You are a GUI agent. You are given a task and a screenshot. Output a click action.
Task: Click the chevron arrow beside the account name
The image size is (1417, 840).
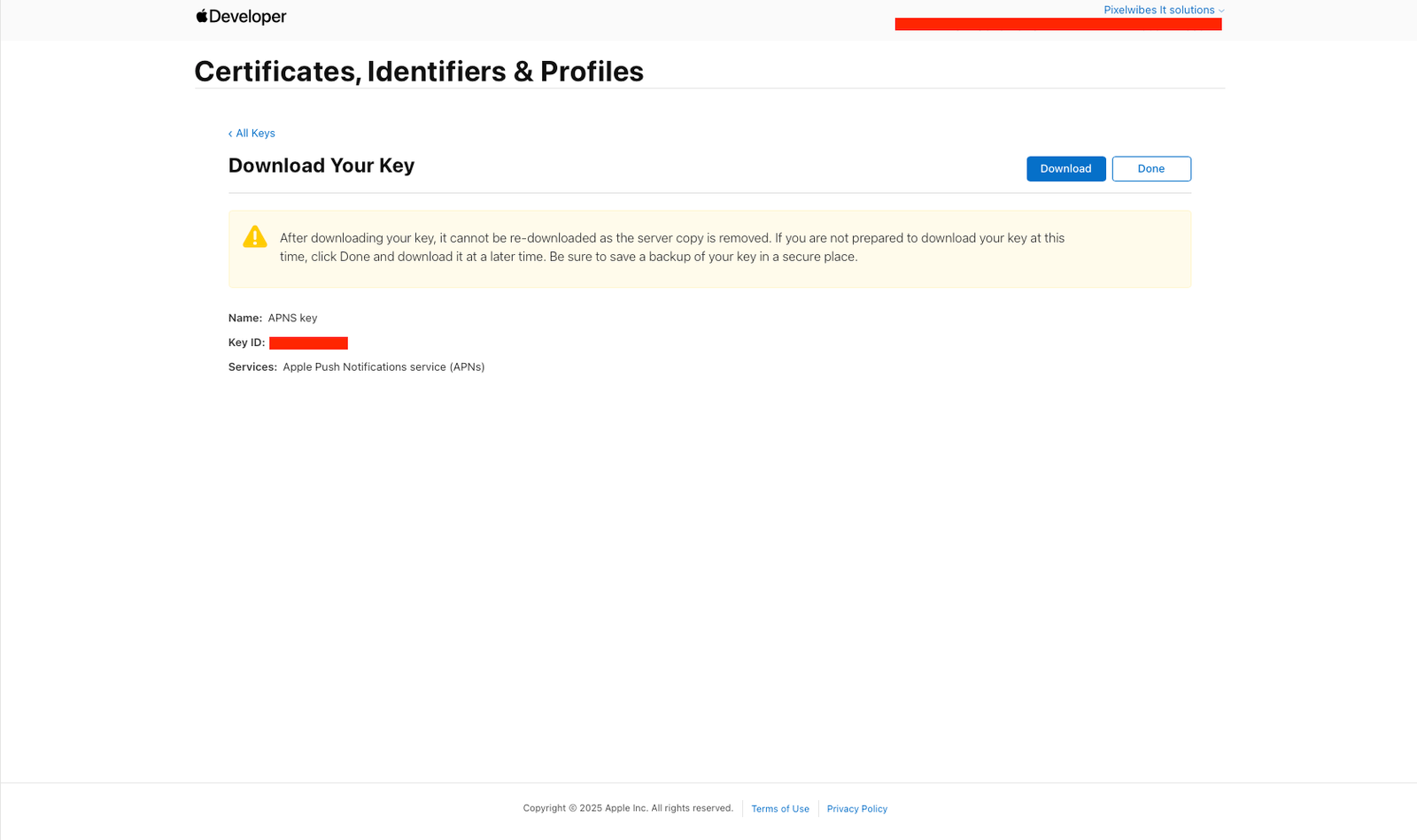click(x=1221, y=11)
